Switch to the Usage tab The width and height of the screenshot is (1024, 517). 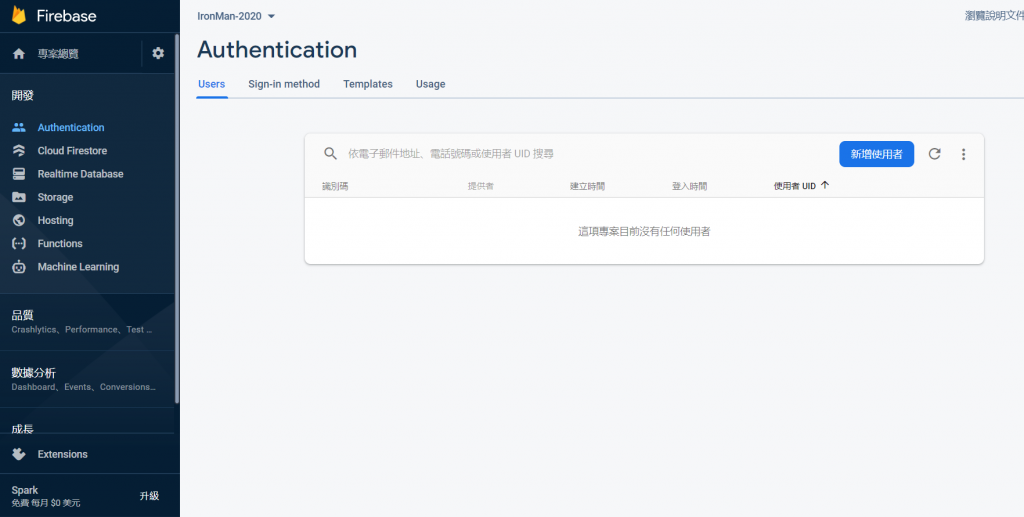pos(430,84)
